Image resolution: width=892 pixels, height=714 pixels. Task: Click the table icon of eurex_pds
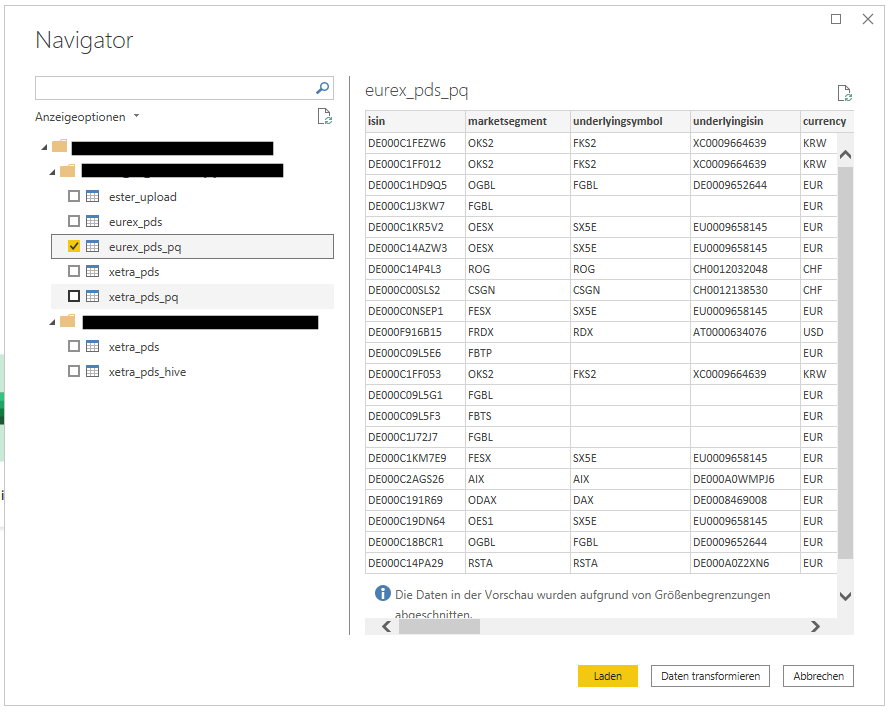[92, 221]
